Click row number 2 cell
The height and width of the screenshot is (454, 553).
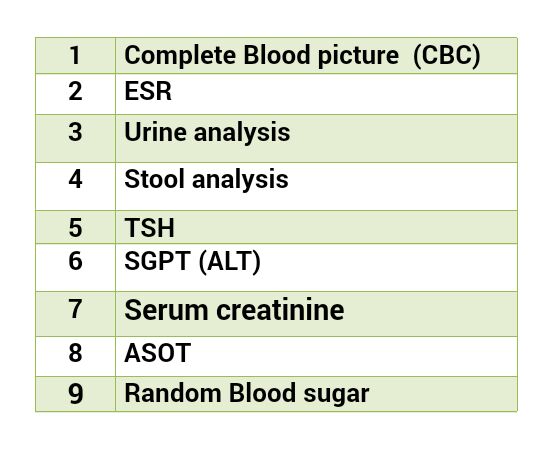(x=75, y=94)
